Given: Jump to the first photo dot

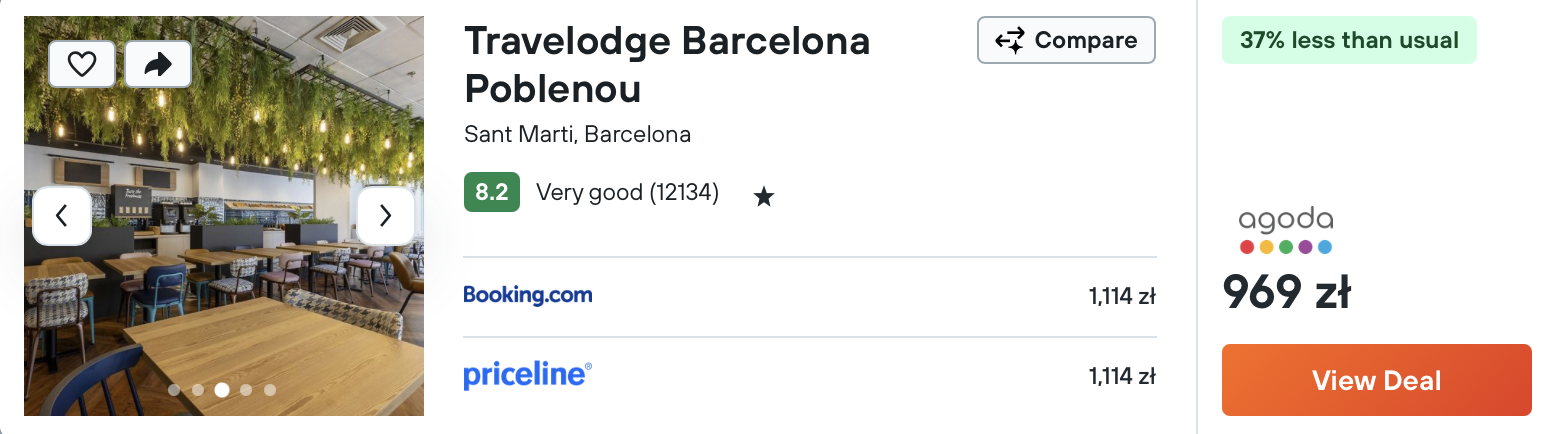Looking at the screenshot, I should tap(174, 390).
